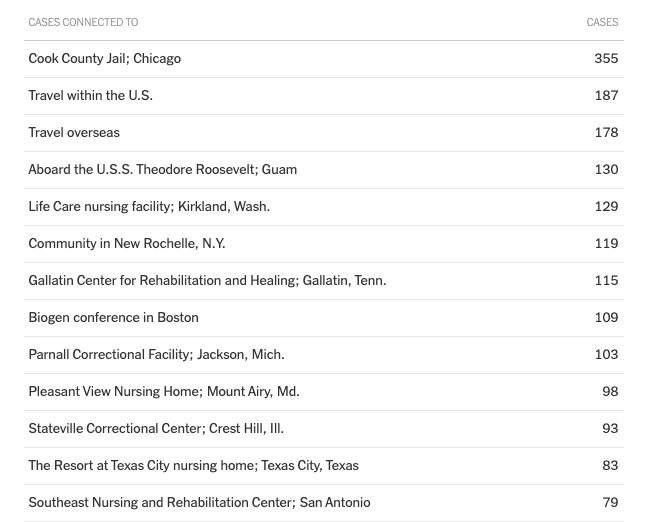
Task: Click the 187 case count value
Action: tap(606, 96)
